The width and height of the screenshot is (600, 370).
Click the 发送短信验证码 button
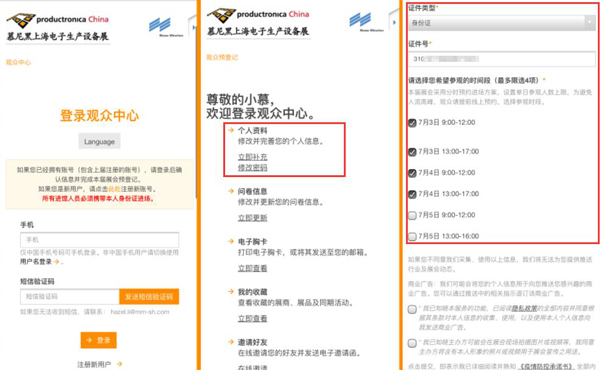(149, 297)
